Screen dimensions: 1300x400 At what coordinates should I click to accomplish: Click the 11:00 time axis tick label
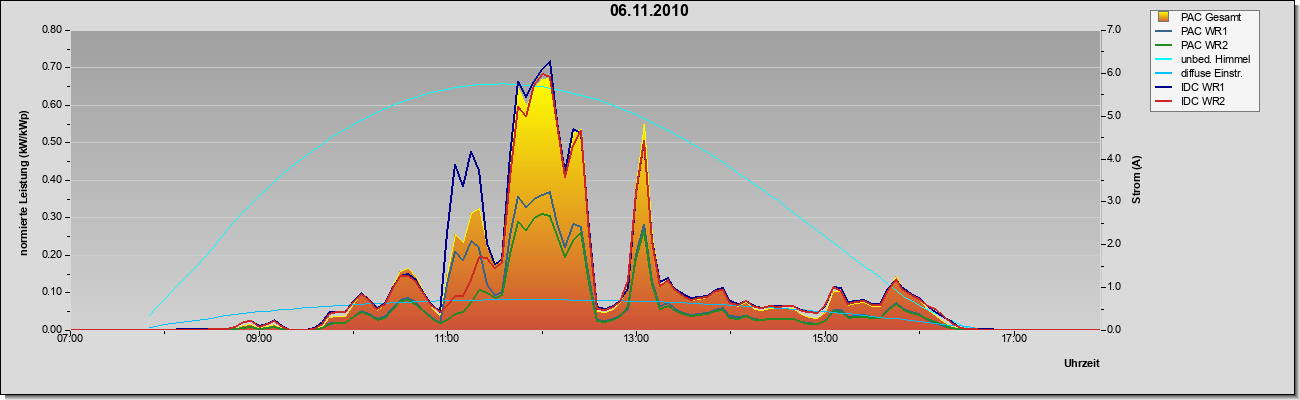point(447,339)
